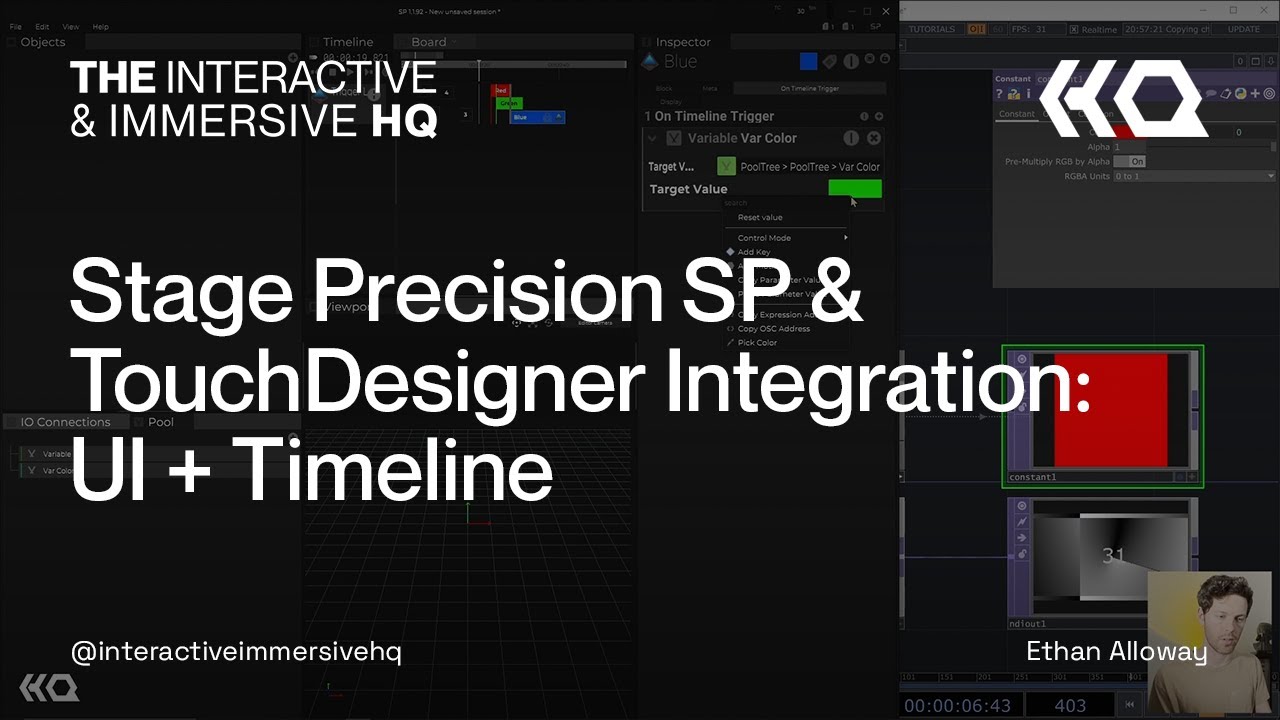Select the Green clip on the timeline
The width and height of the screenshot is (1280, 720).
[x=509, y=103]
